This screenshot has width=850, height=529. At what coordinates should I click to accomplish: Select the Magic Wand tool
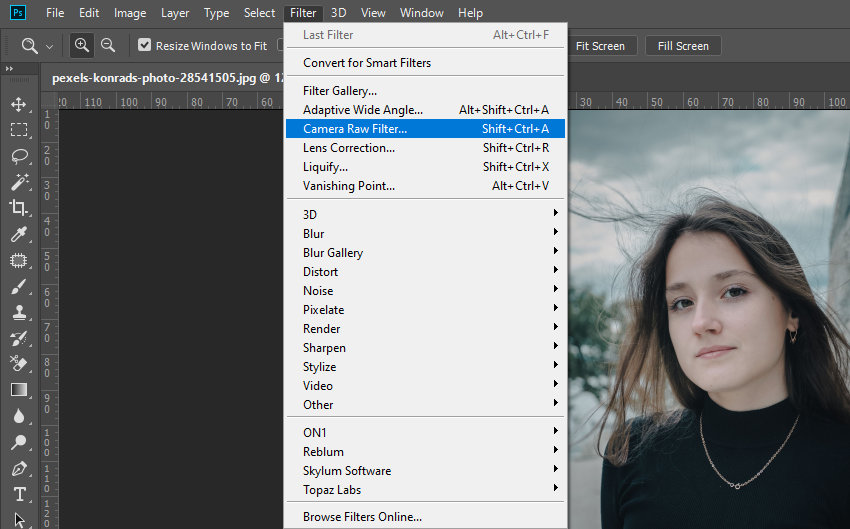pyautogui.click(x=19, y=182)
